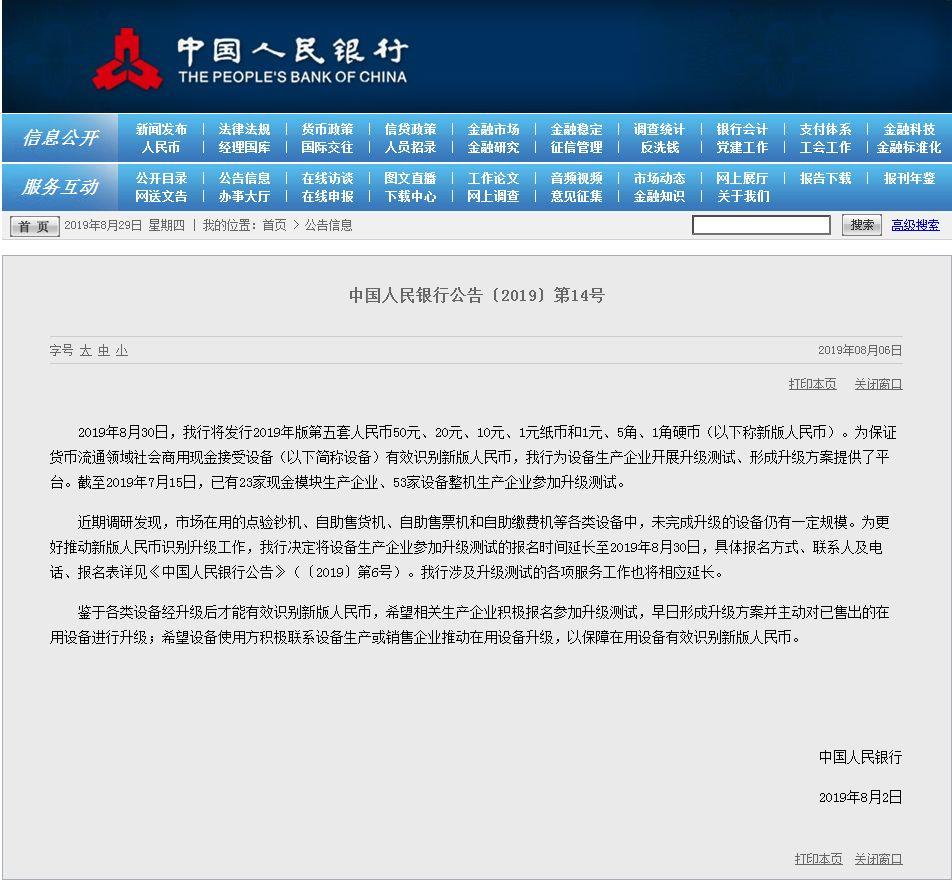Select 金融市场 in navigation bar
Viewport: 952px width, 880px height.
click(x=493, y=129)
